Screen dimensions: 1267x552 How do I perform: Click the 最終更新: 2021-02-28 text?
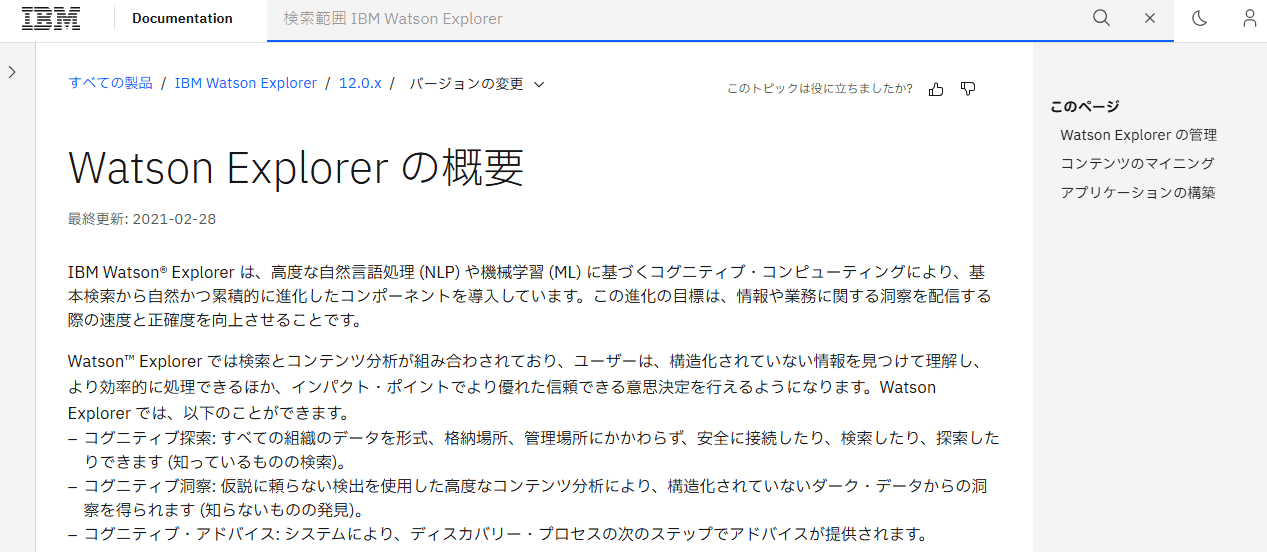[142, 218]
